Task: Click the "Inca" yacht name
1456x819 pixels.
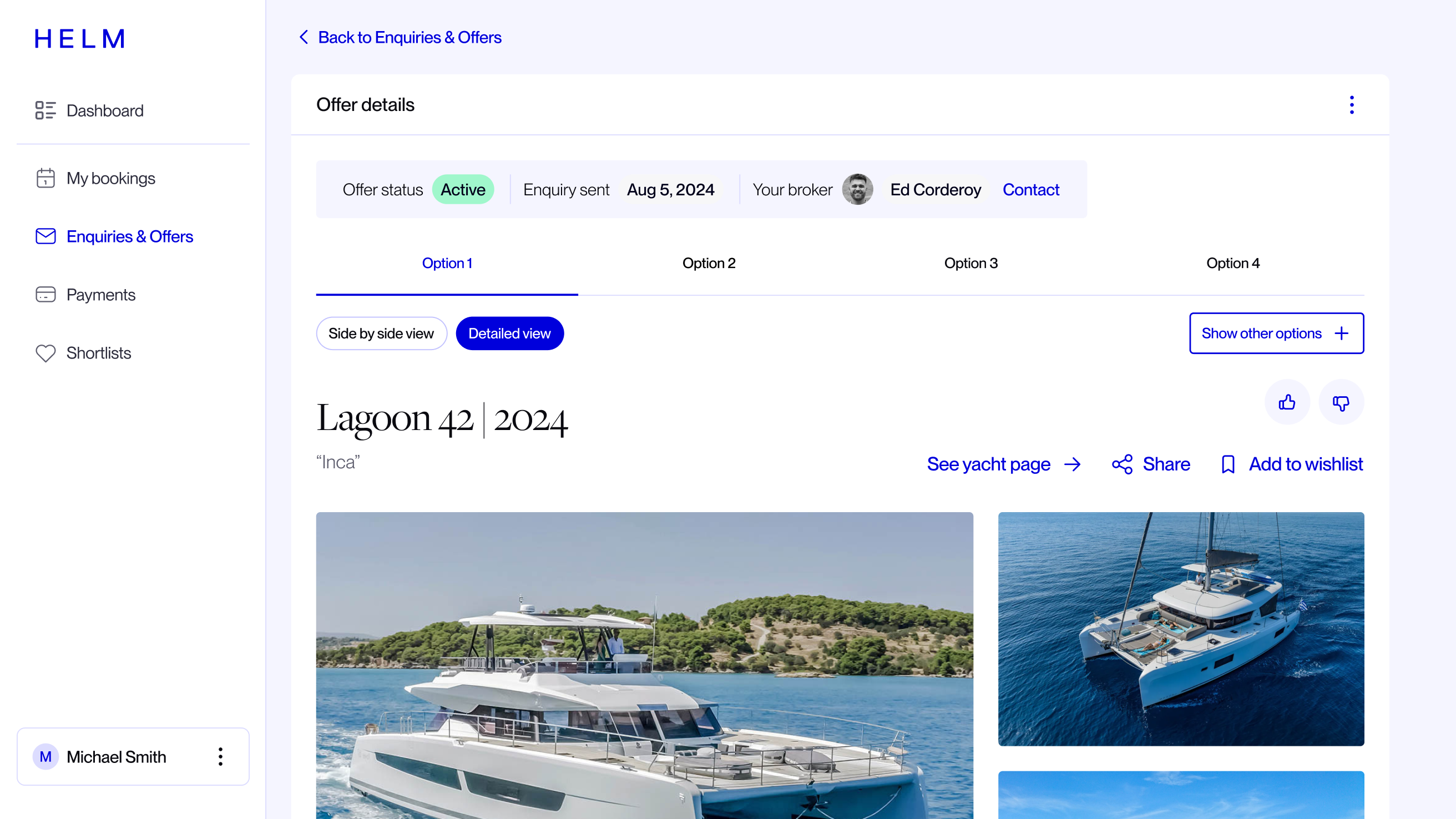Action: pos(338,462)
